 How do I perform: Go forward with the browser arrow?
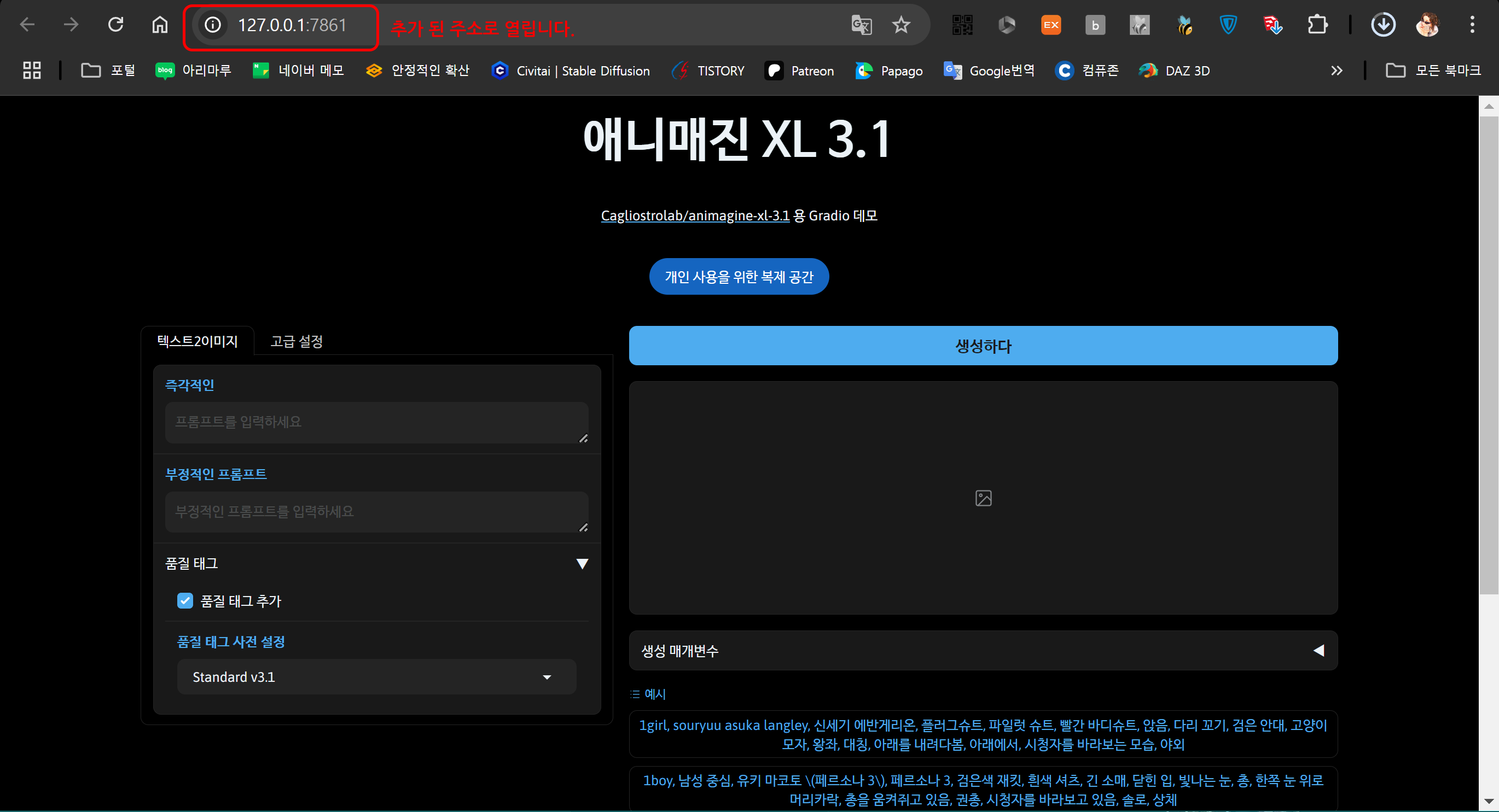point(71,25)
